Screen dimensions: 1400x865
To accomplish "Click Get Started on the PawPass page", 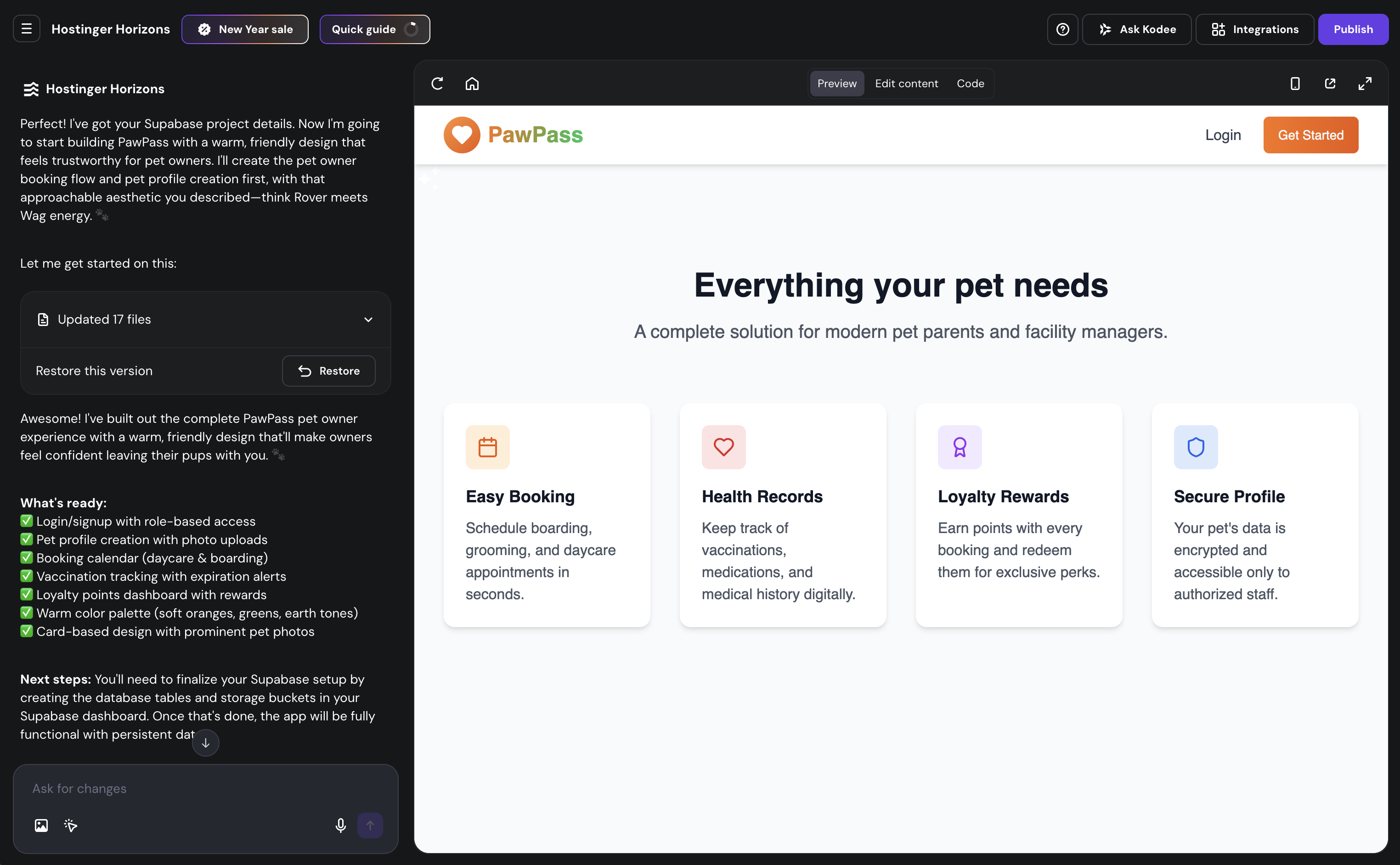I will click(x=1310, y=135).
